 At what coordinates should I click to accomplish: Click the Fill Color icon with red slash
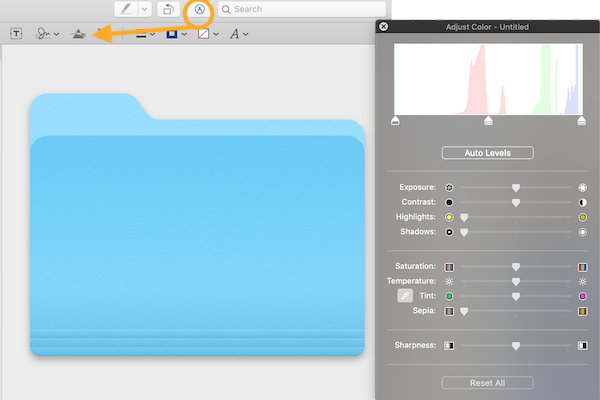(x=204, y=34)
